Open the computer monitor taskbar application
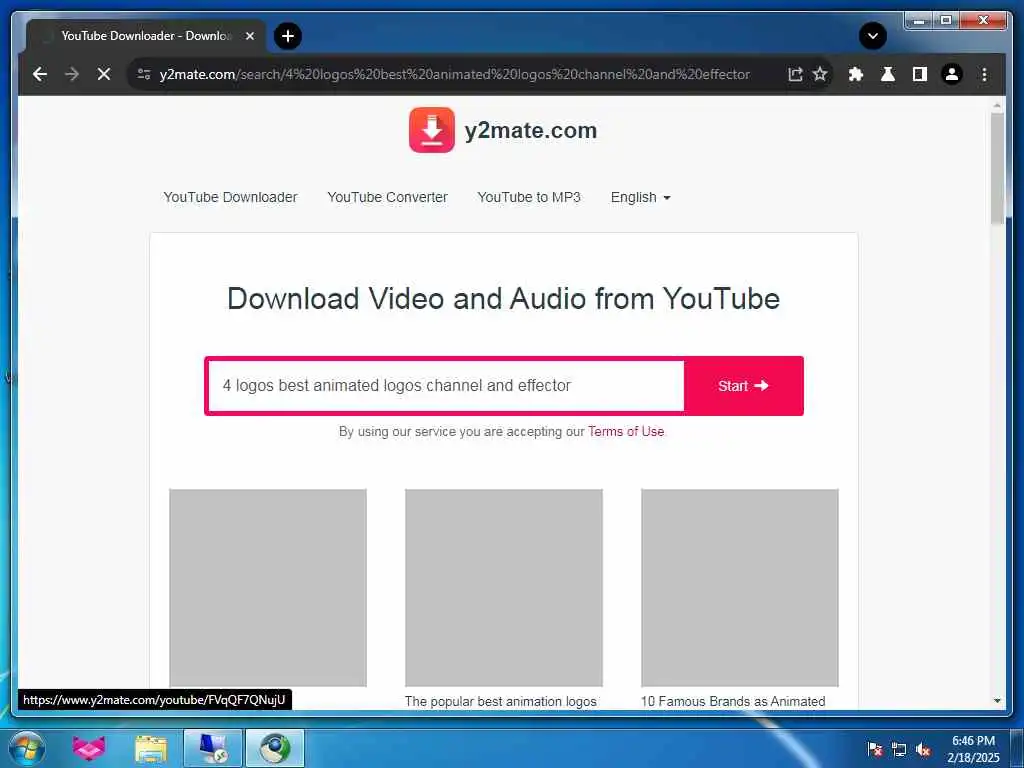Image resolution: width=1024 pixels, height=768 pixels. point(213,748)
